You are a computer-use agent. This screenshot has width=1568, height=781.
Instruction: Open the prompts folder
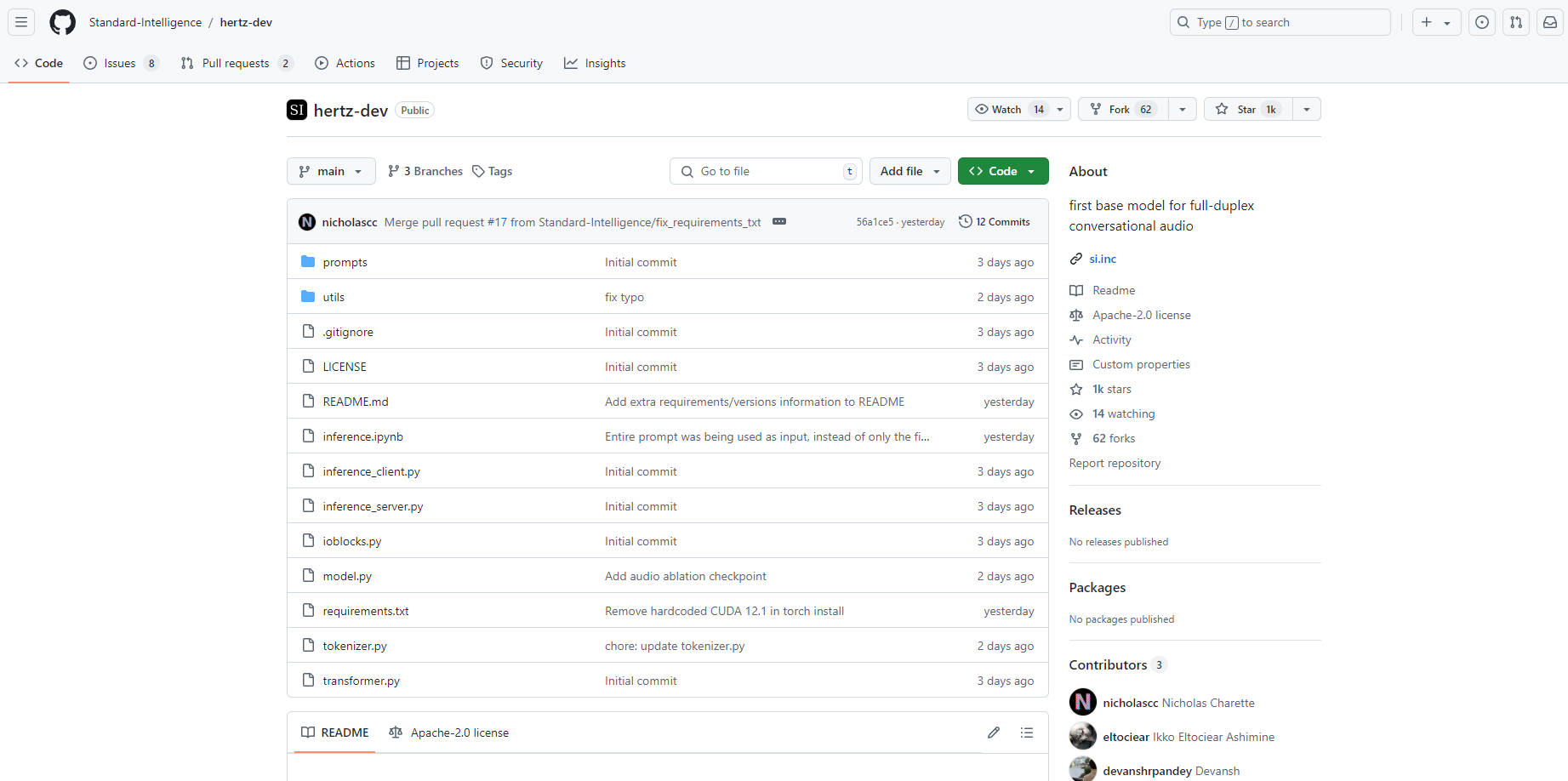coord(345,262)
